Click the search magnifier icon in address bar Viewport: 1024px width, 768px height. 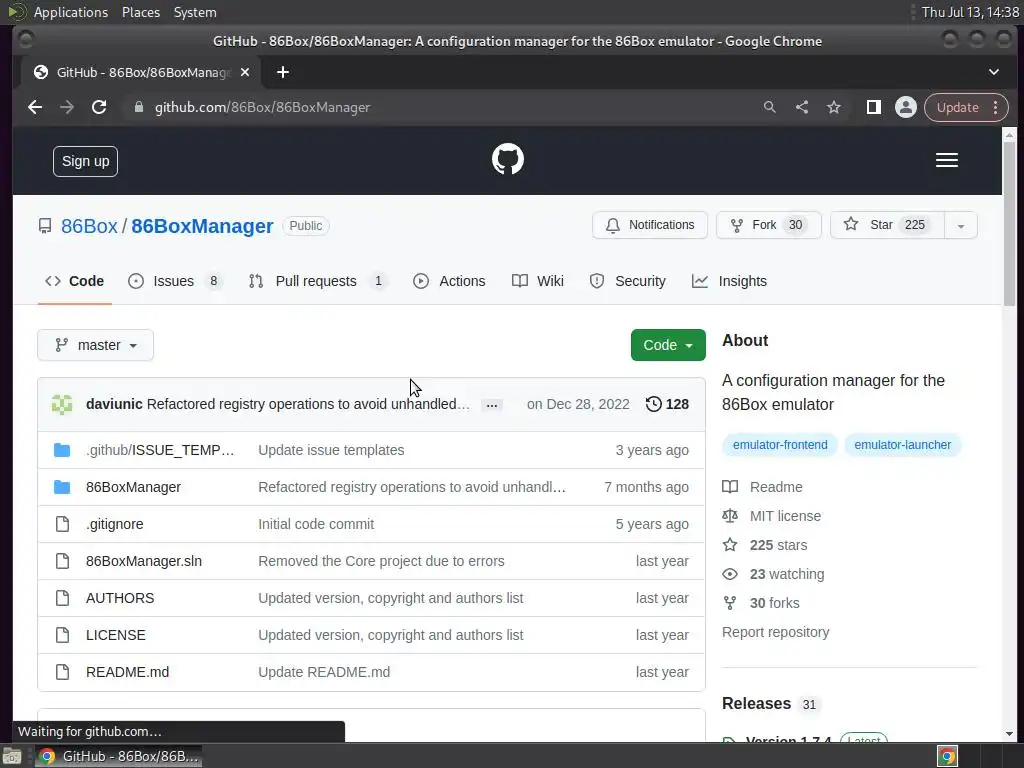tap(769, 107)
